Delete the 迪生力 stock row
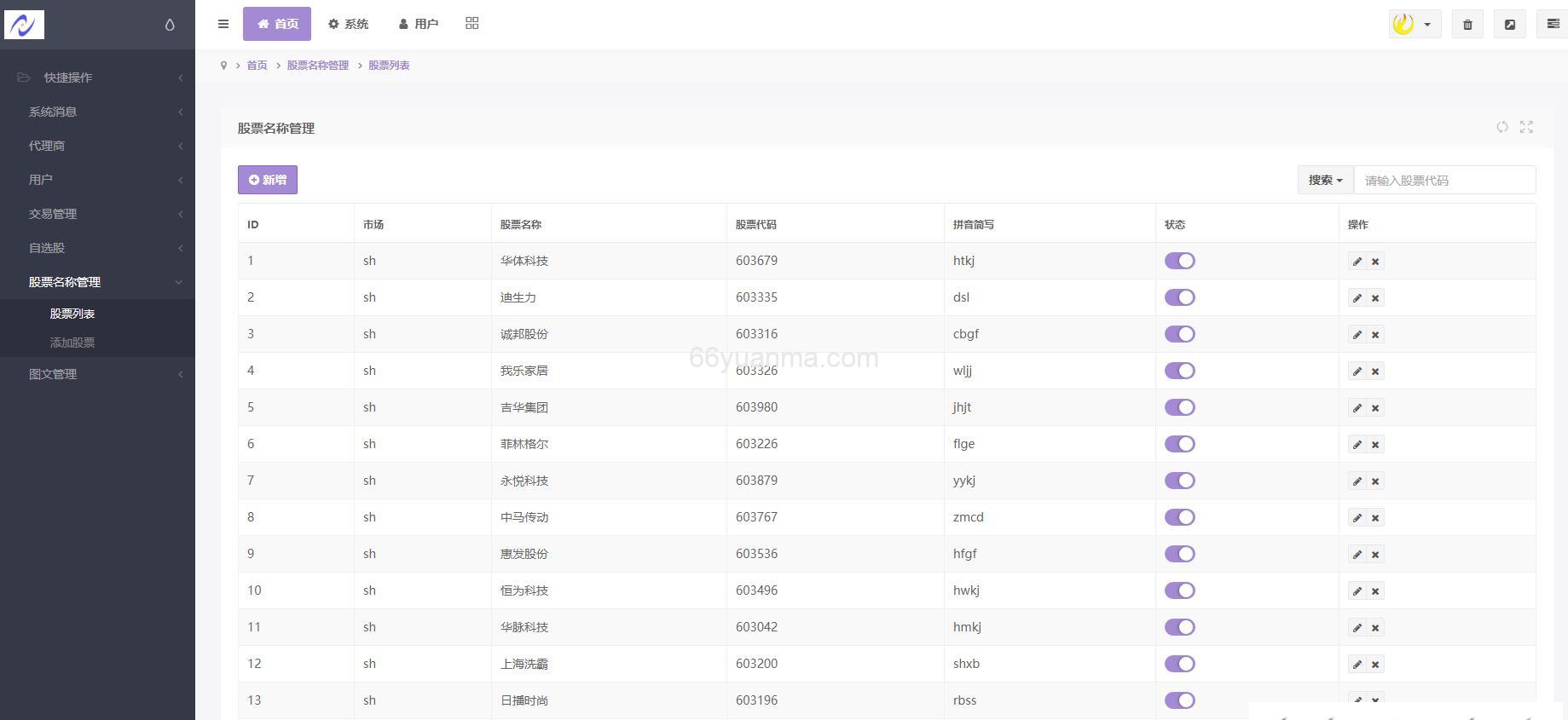The image size is (1568, 720). [1375, 298]
